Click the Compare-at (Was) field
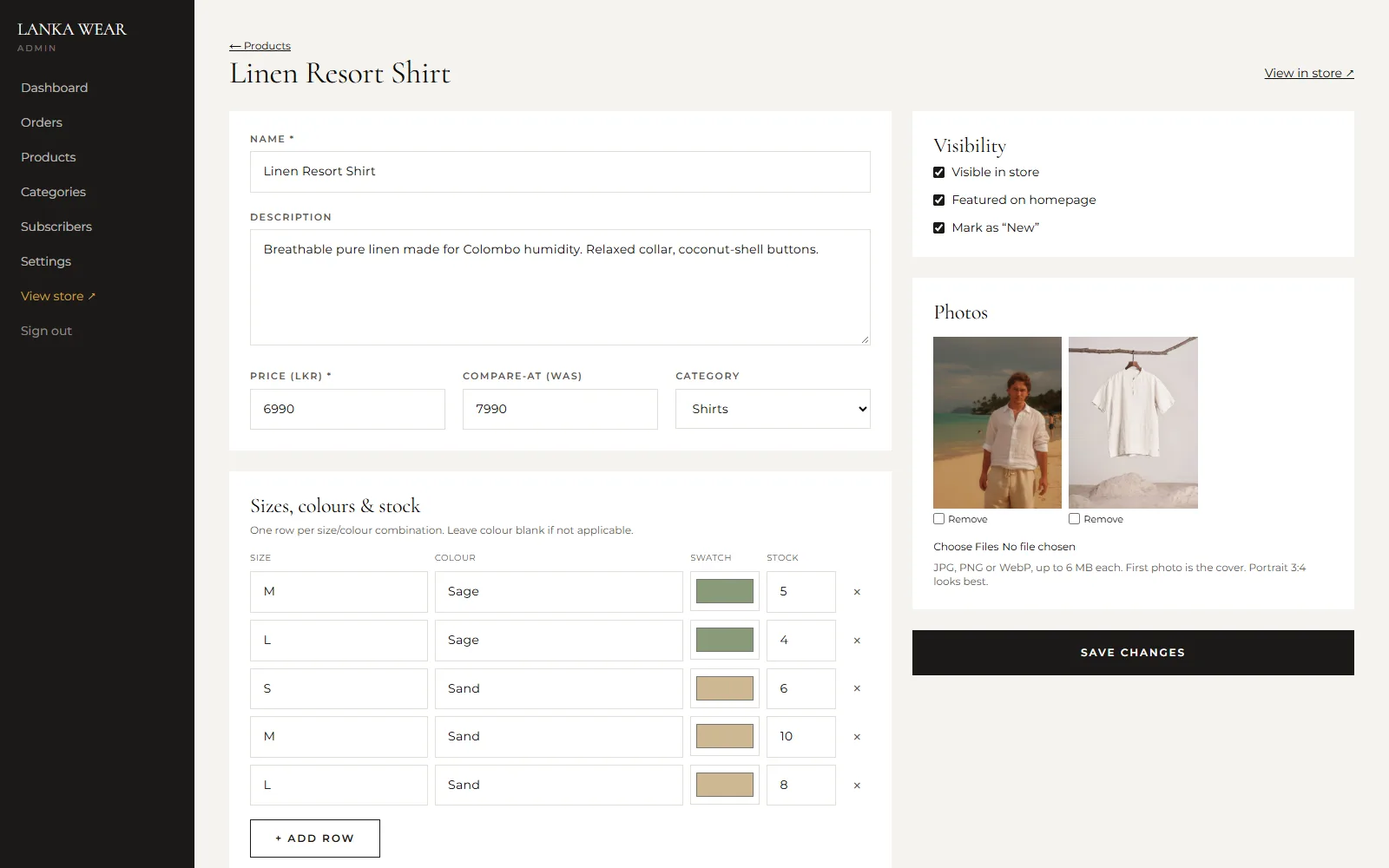Viewport: 1389px width, 868px height. 560,409
